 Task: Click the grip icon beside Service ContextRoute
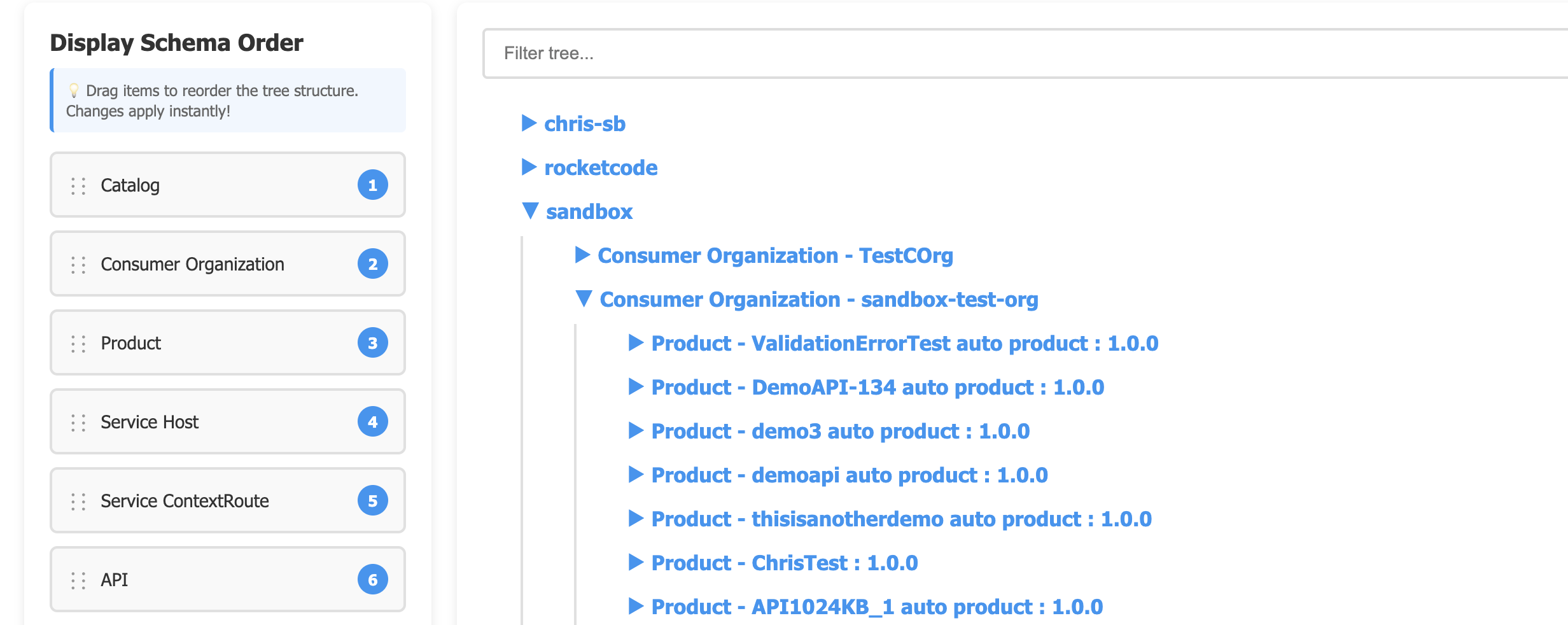click(x=78, y=502)
